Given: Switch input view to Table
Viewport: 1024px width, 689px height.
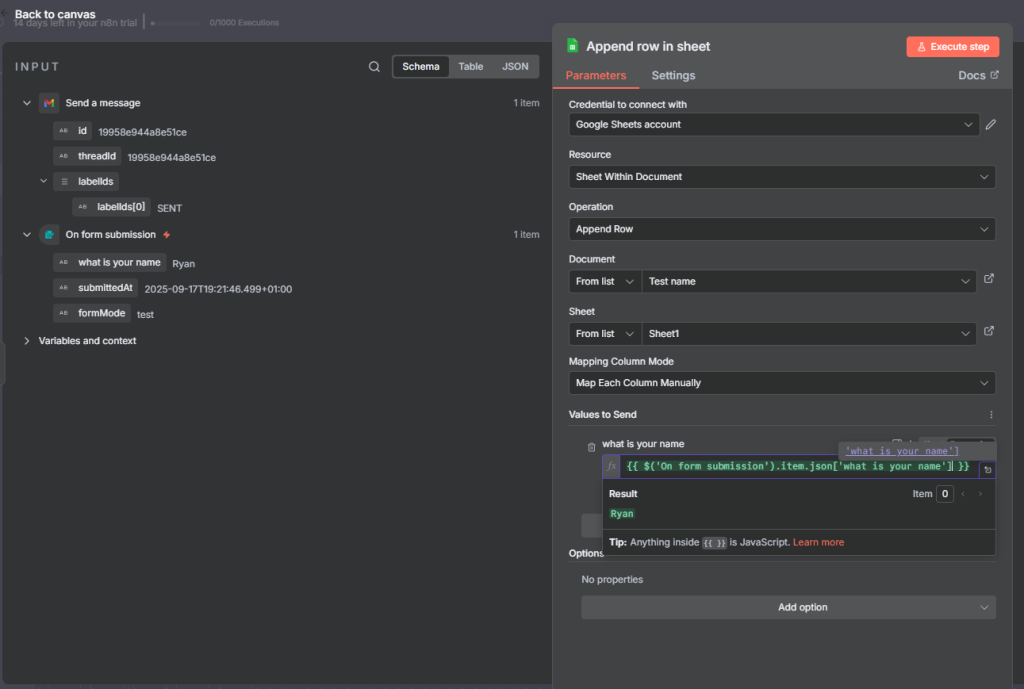Looking at the screenshot, I should coord(470,67).
